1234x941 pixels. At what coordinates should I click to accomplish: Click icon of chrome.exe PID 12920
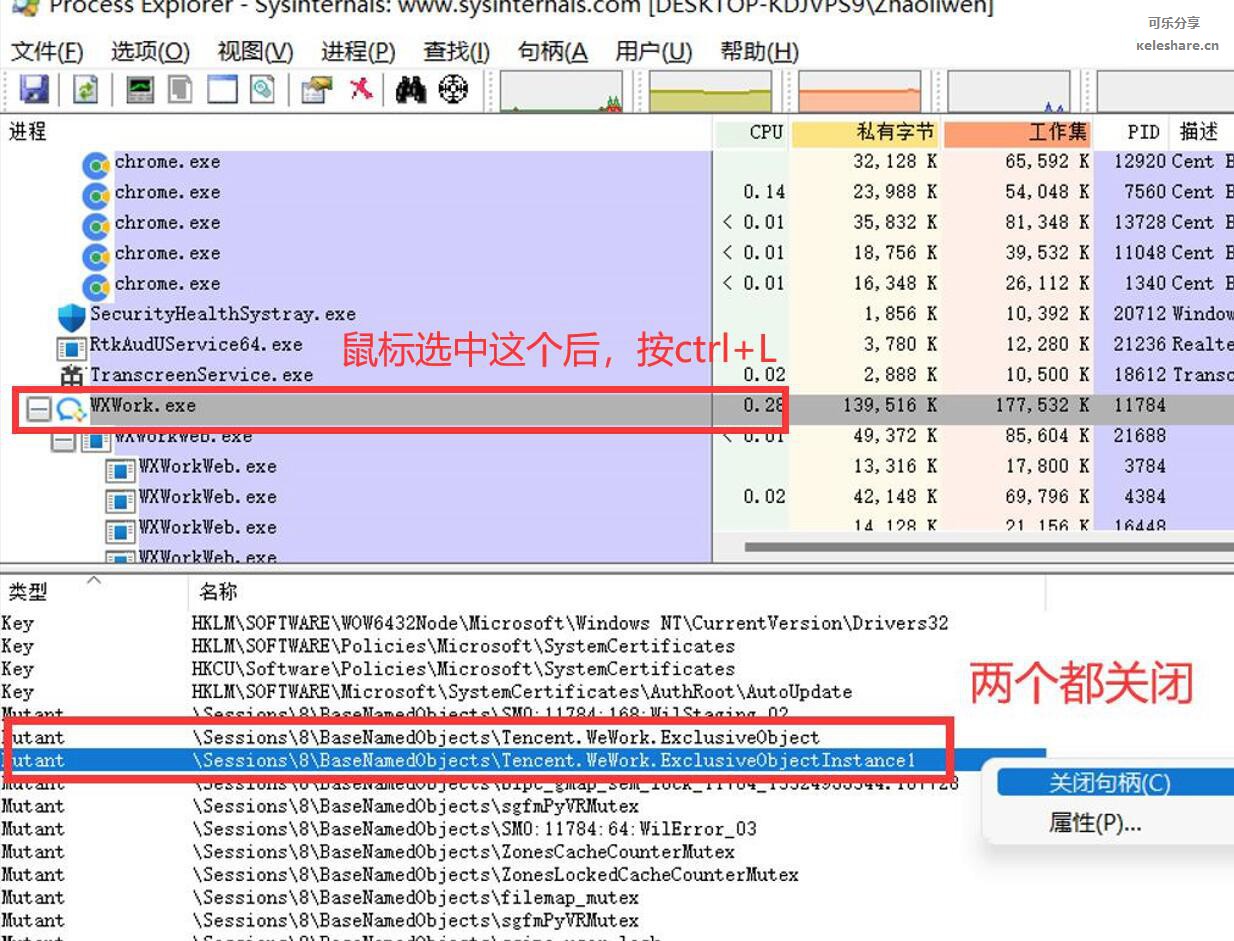pos(96,166)
